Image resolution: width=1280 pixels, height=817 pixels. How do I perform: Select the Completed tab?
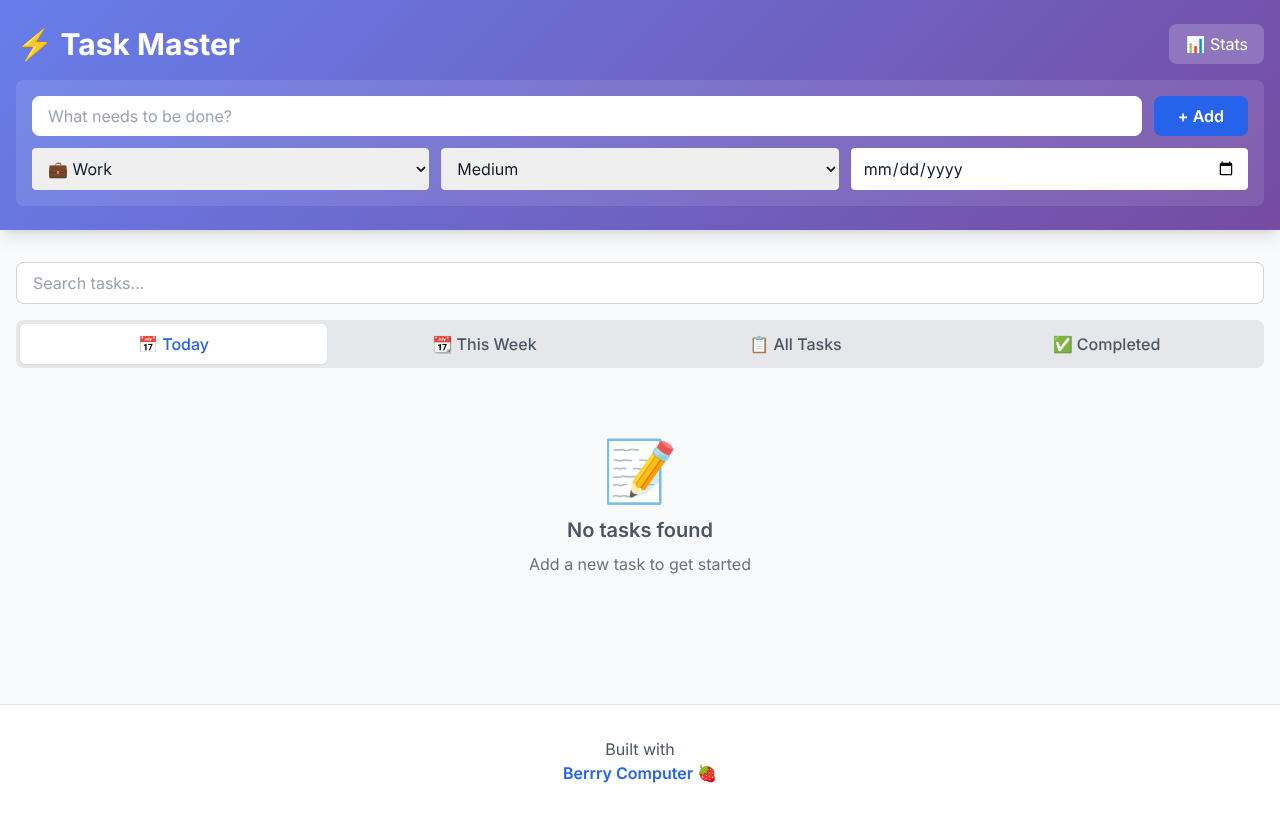pos(1107,344)
